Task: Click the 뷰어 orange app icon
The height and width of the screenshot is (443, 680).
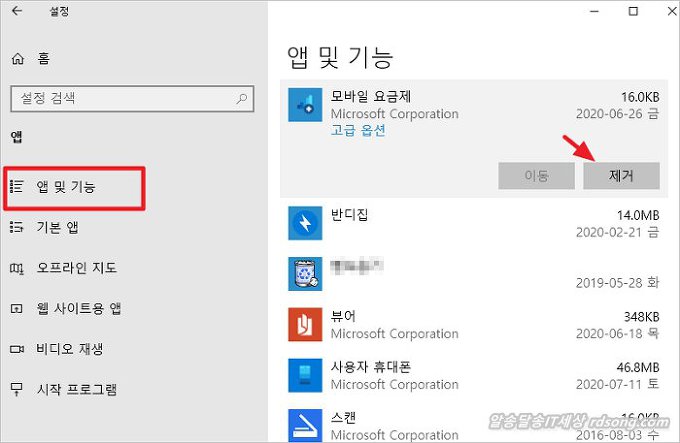Action: pyautogui.click(x=305, y=325)
